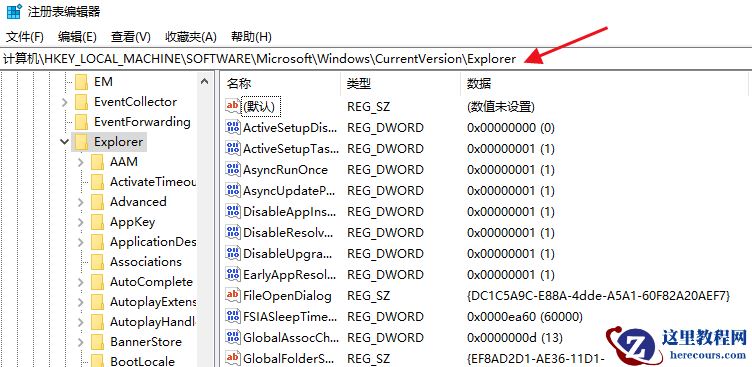
Task: Click data cell 0x0000000d (13)
Action: click(x=515, y=338)
